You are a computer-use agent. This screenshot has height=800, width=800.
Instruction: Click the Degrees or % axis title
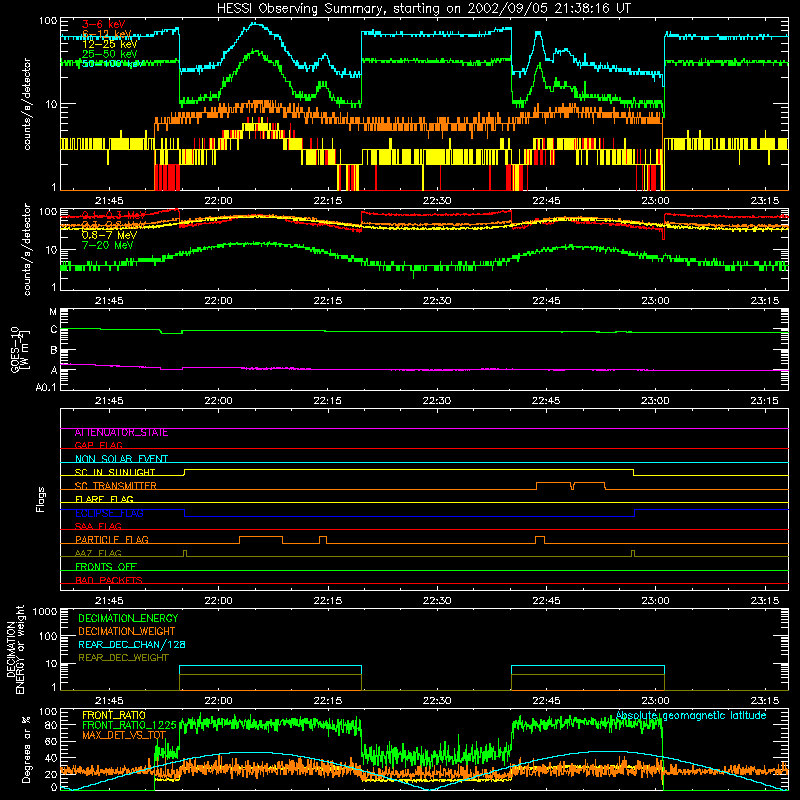[26, 749]
